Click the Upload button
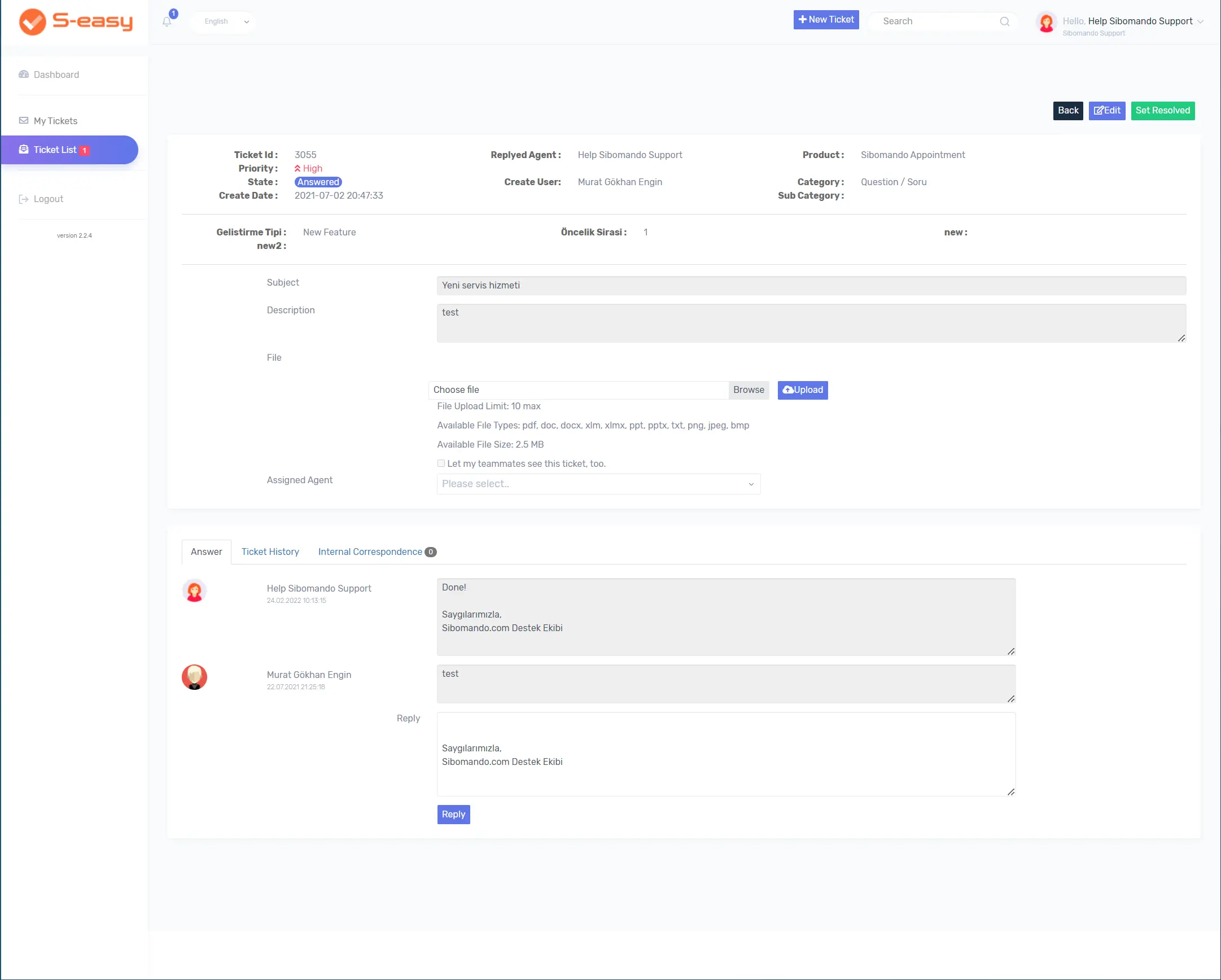Image resolution: width=1221 pixels, height=980 pixels. tap(803, 390)
